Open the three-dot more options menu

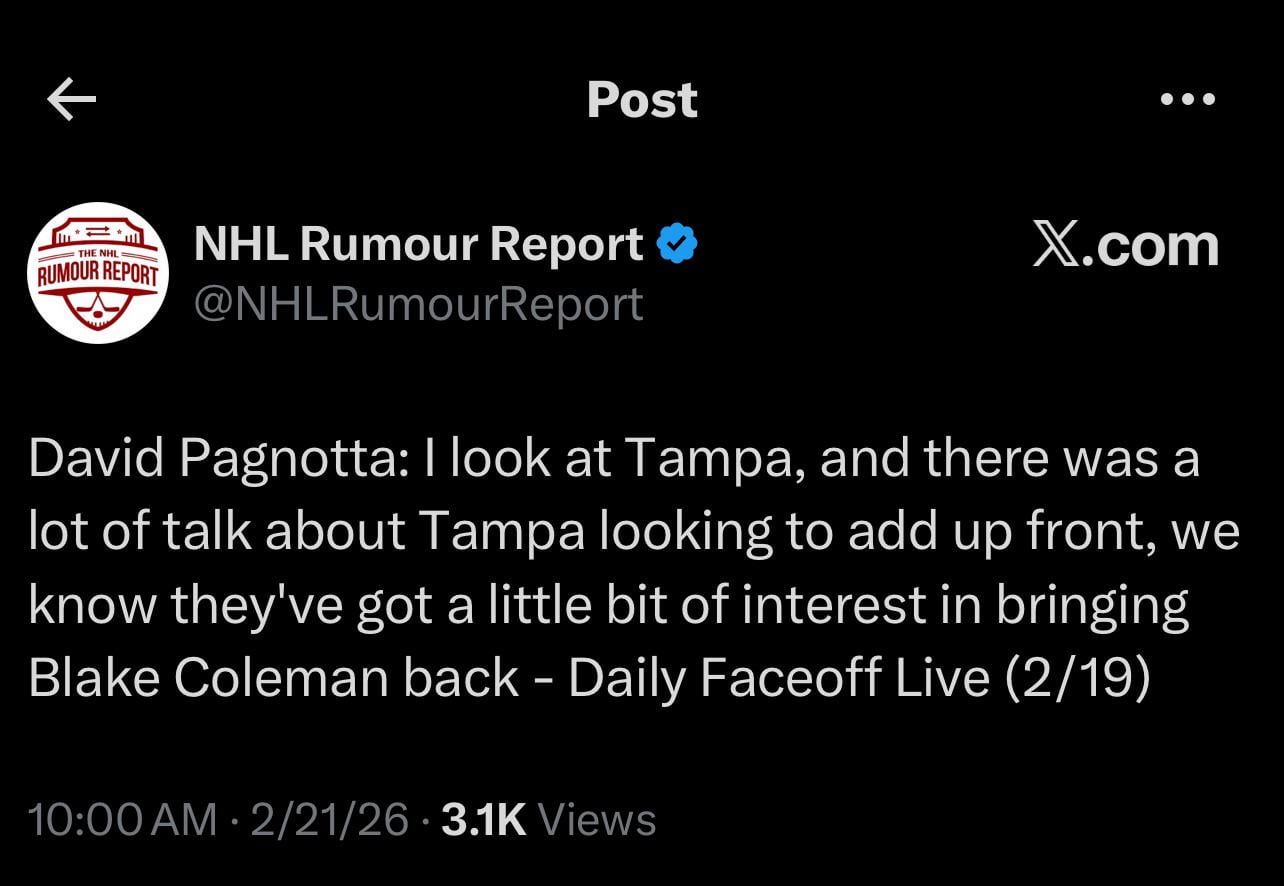(x=1188, y=99)
